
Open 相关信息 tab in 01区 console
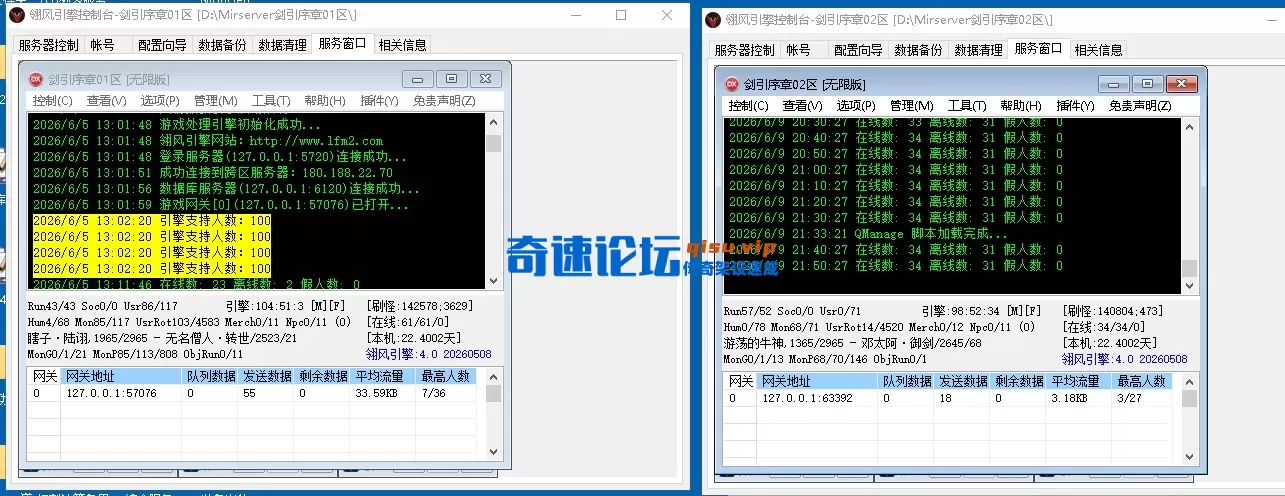tap(401, 45)
